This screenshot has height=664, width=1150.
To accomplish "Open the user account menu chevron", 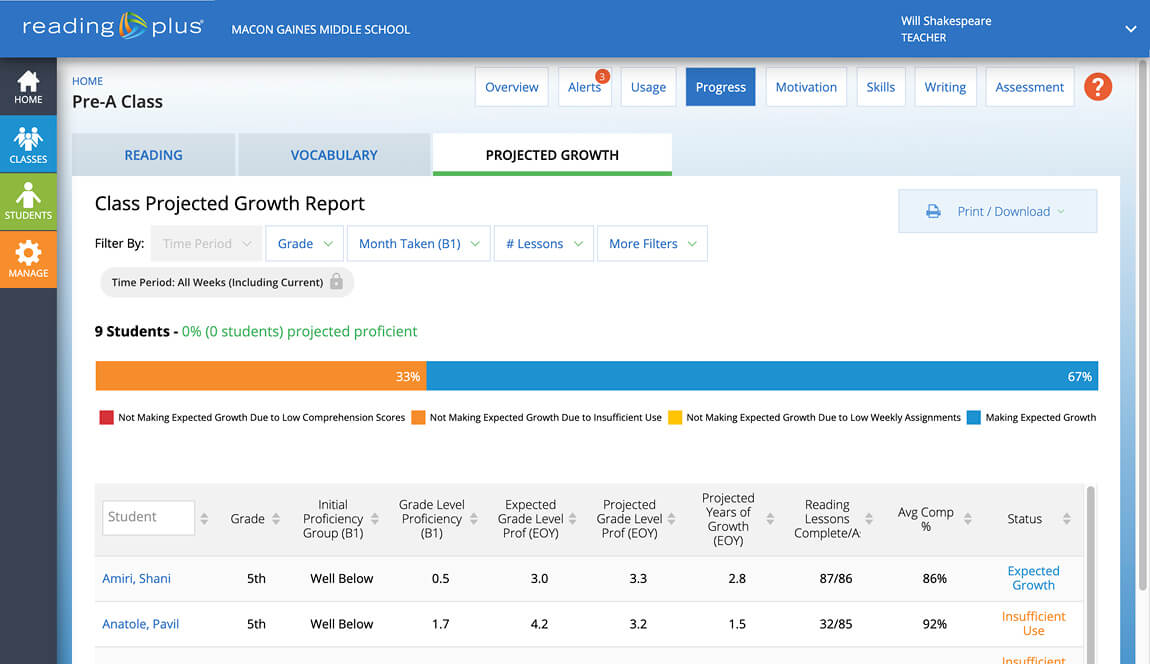I will click(1131, 29).
